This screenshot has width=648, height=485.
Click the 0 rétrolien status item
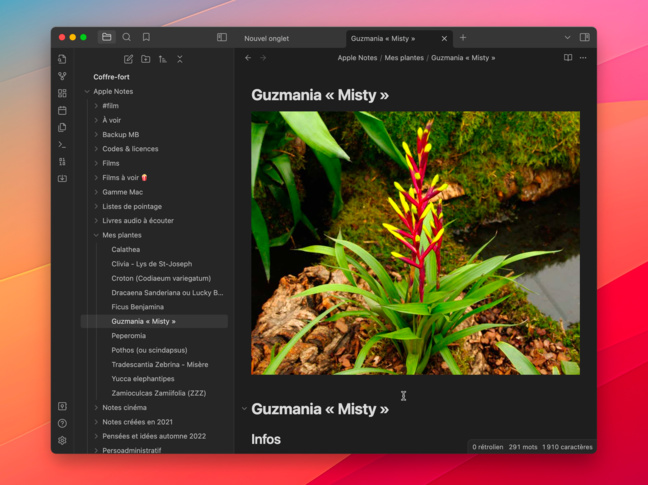click(488, 447)
